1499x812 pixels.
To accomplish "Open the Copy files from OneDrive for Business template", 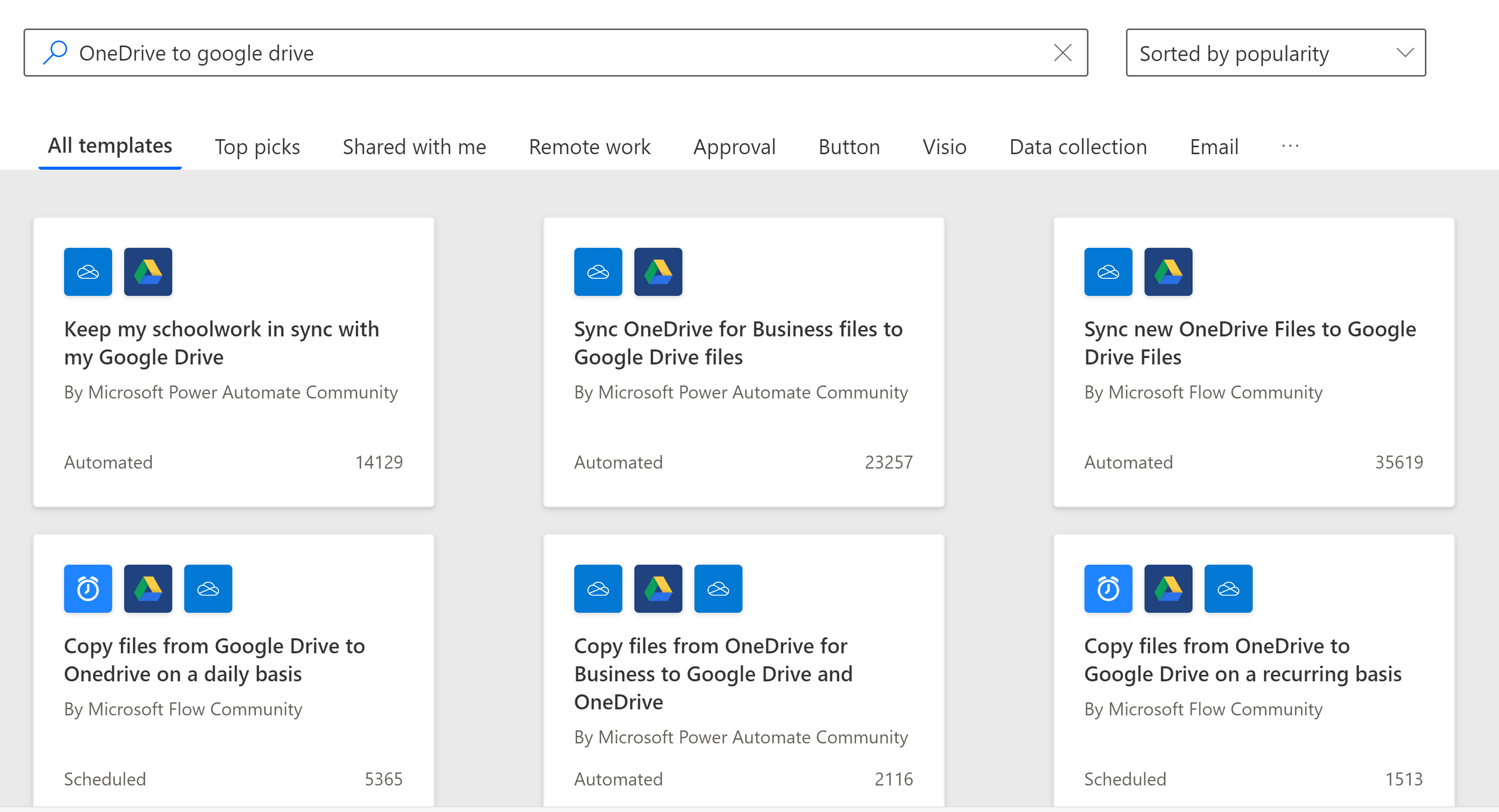I will coord(713,673).
